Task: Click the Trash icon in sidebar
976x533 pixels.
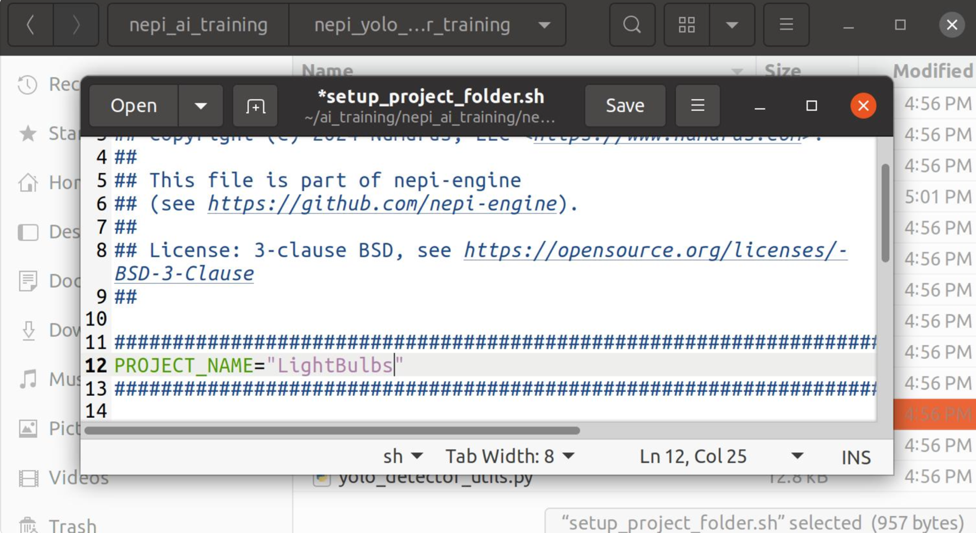Action: [28, 524]
